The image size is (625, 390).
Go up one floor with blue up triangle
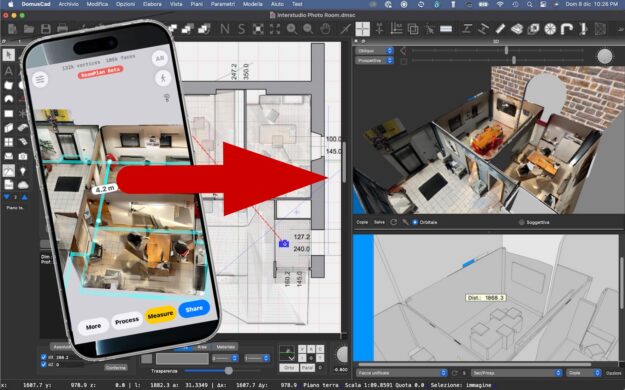pyautogui.click(x=25, y=197)
